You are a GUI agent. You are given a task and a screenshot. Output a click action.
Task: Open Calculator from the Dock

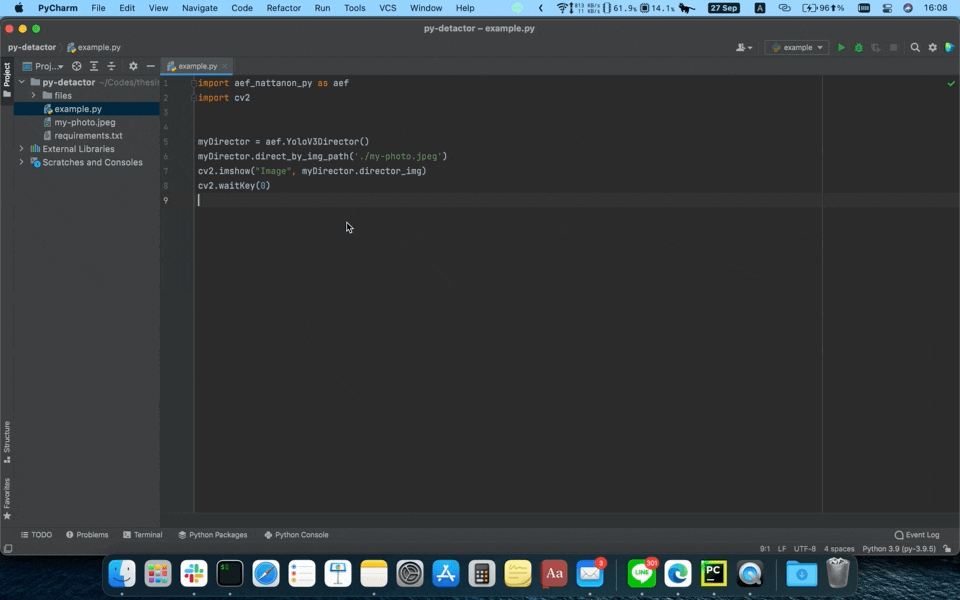pyautogui.click(x=482, y=574)
